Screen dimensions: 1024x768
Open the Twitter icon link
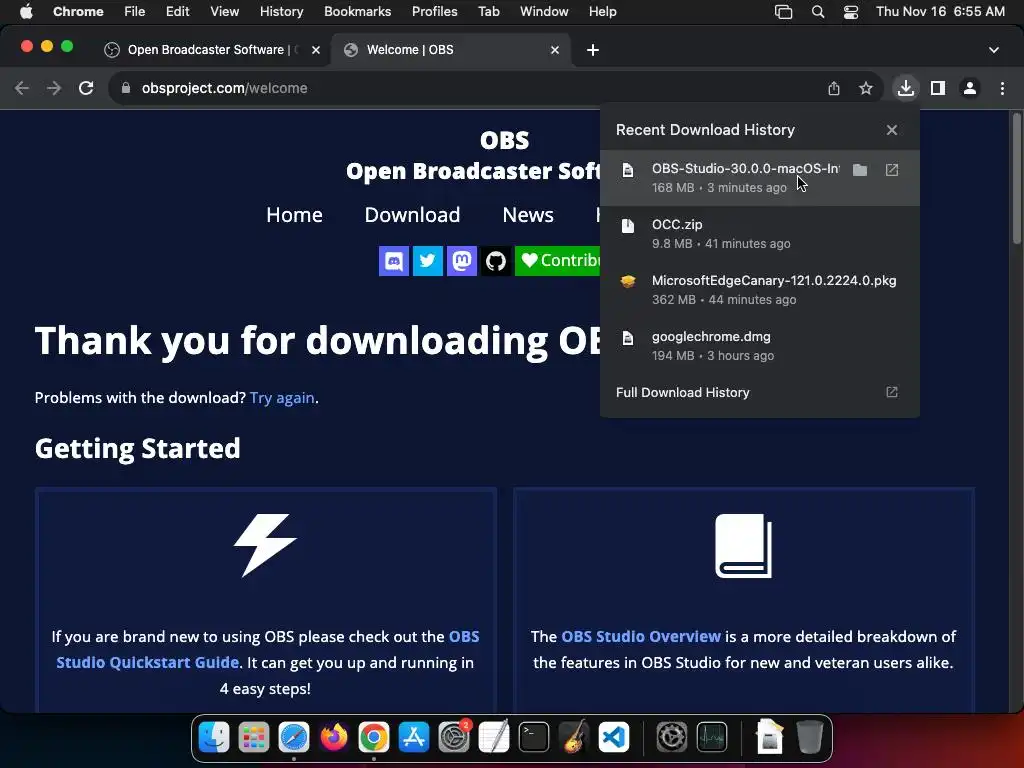[x=428, y=261]
